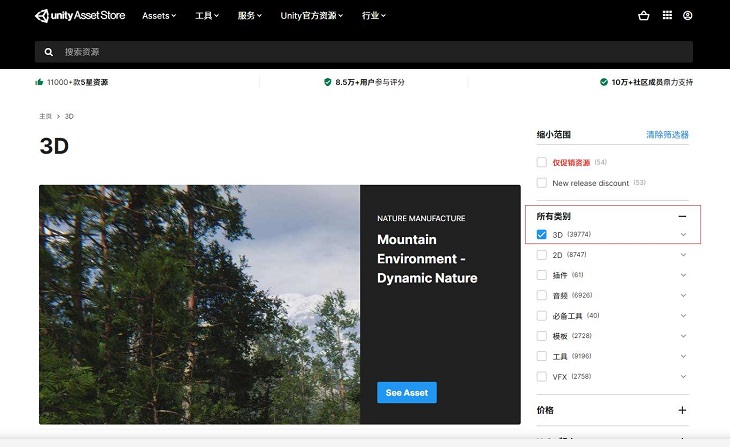This screenshot has height=447, width=730.
Task: Open the shopping cart icon
Action: [x=643, y=16]
